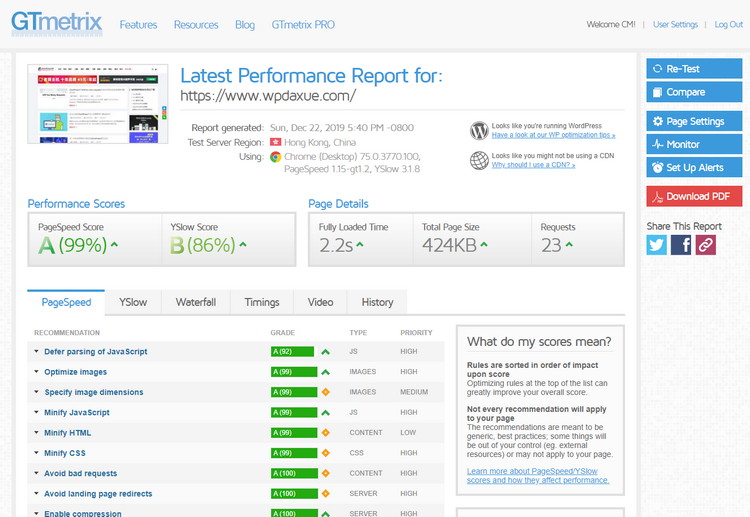Click the GTmetrix logo
The width and height of the screenshot is (750, 517).
coord(55,24)
